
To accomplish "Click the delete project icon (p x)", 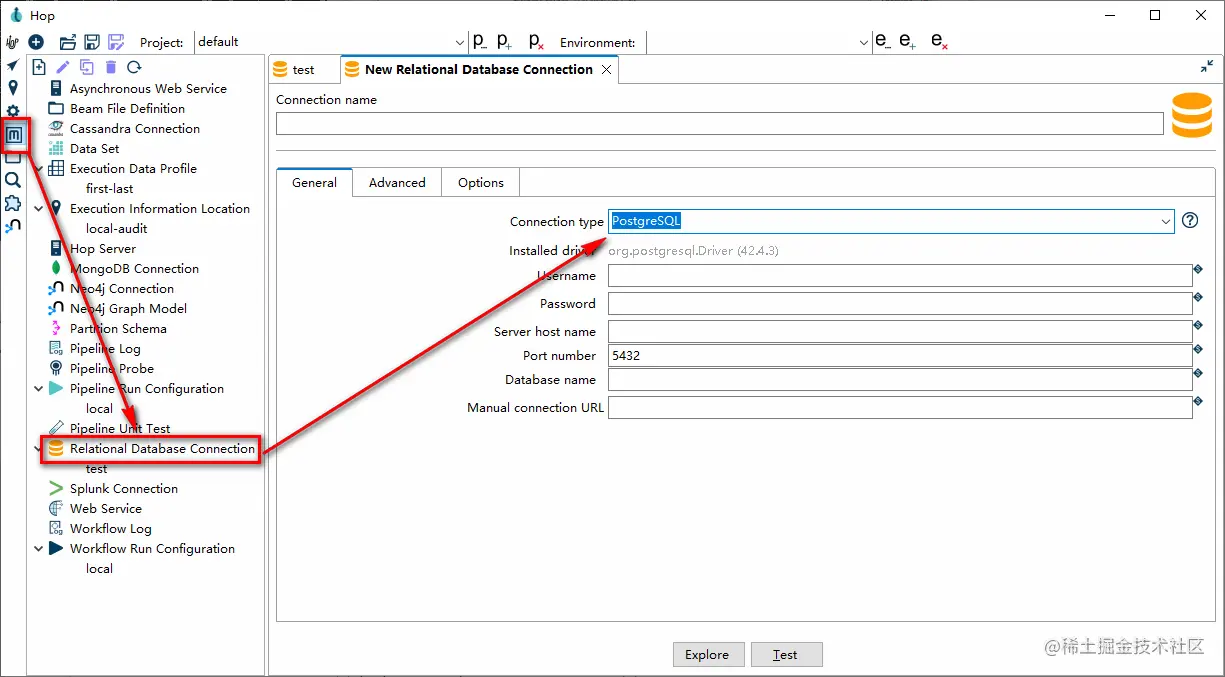I will (536, 42).
